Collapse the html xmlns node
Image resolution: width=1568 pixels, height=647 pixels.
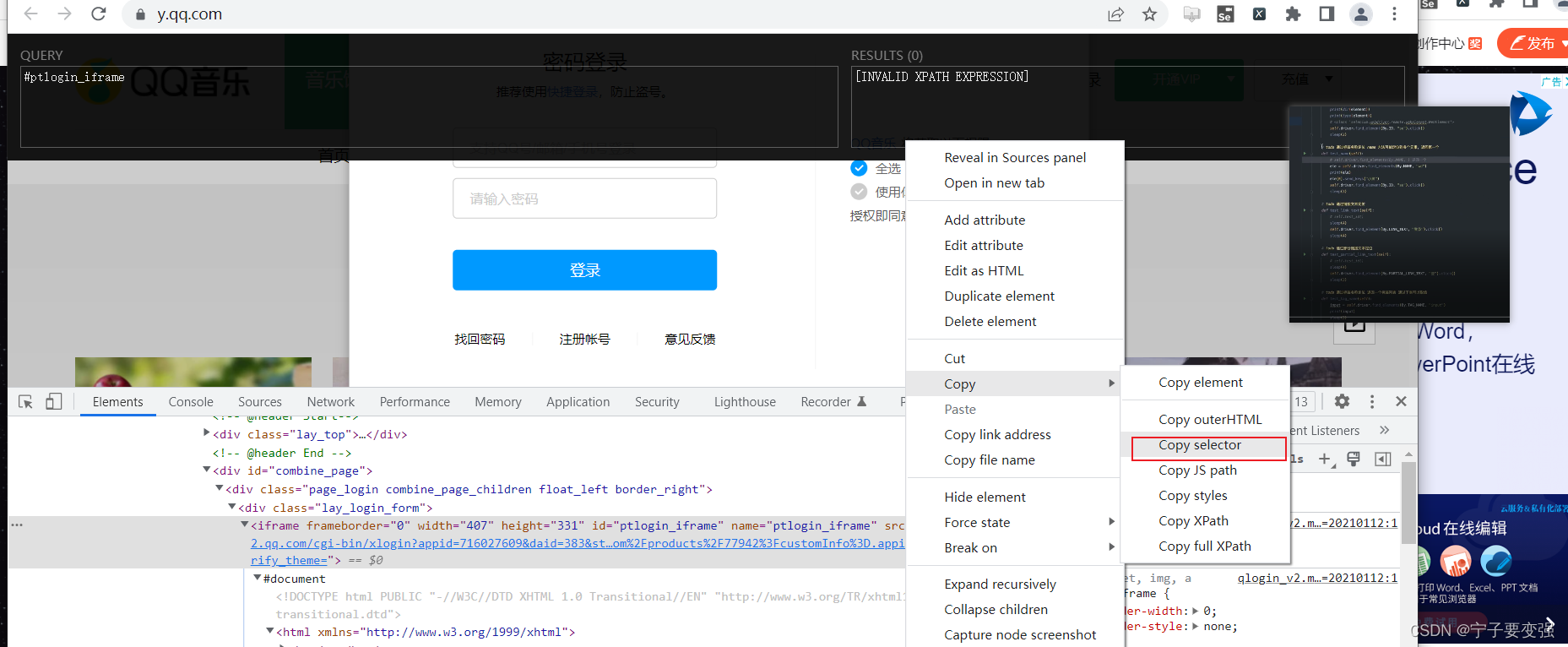pos(270,631)
